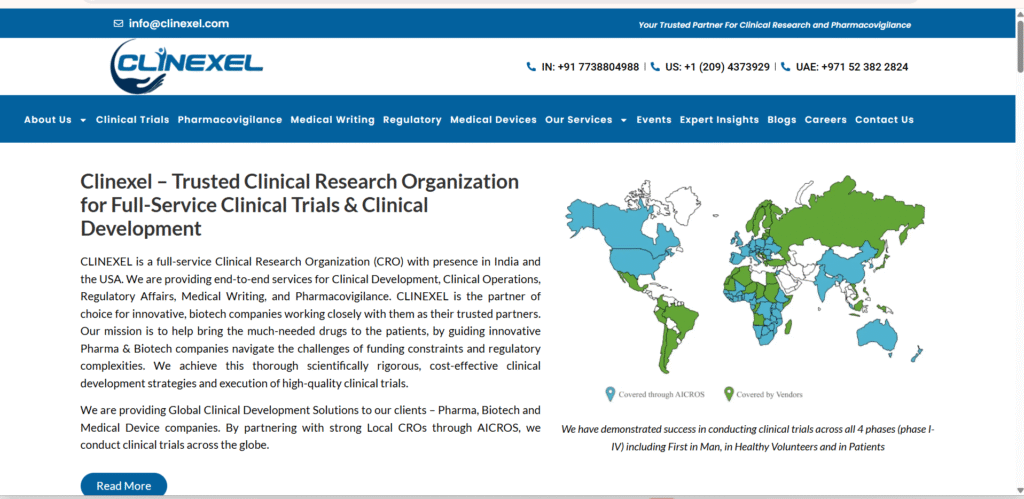The image size is (1024, 499).
Task: Click the green pin icon for Covered by Vendors
Action: click(729, 394)
